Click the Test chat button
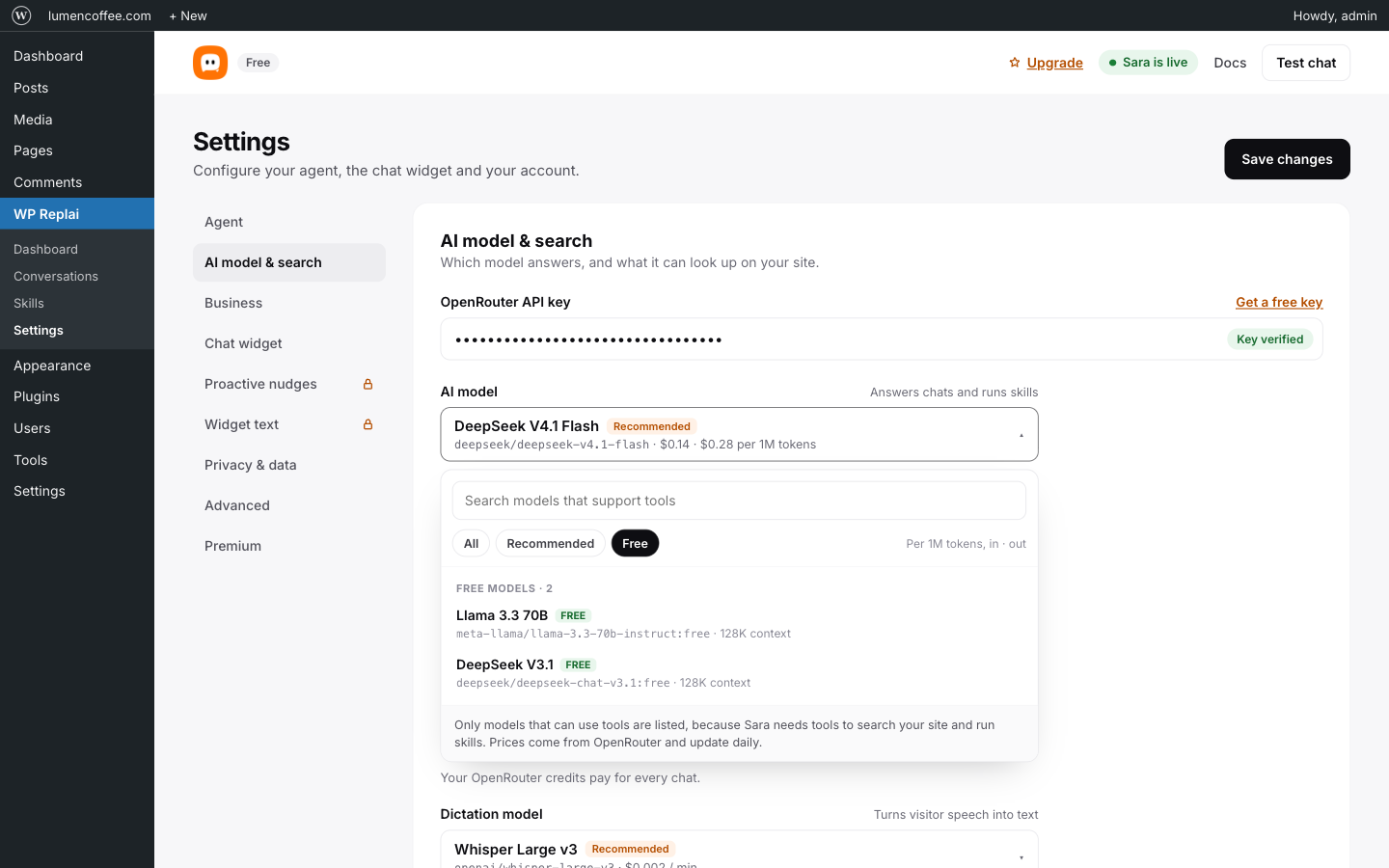The width and height of the screenshot is (1389, 868). 1306,63
